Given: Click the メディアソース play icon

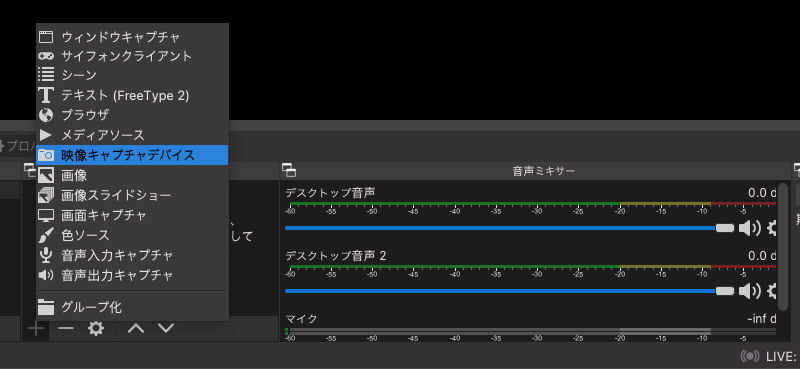Looking at the screenshot, I should pos(46,135).
